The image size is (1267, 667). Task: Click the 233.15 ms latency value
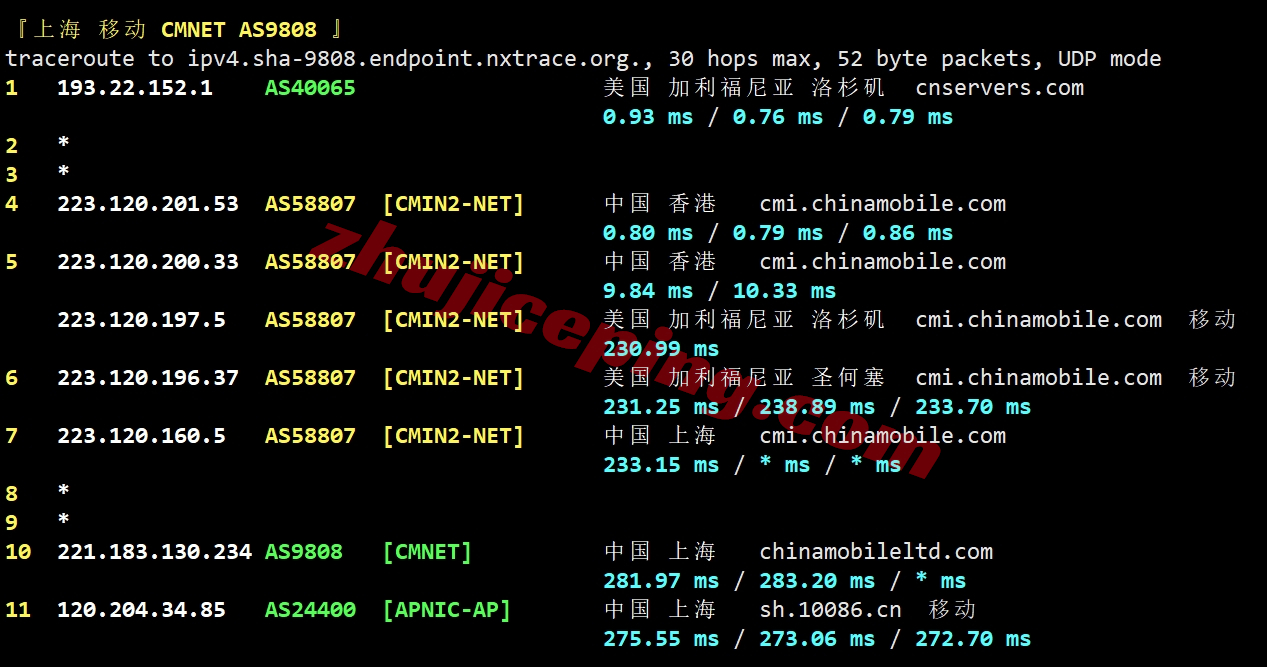[x=661, y=465]
